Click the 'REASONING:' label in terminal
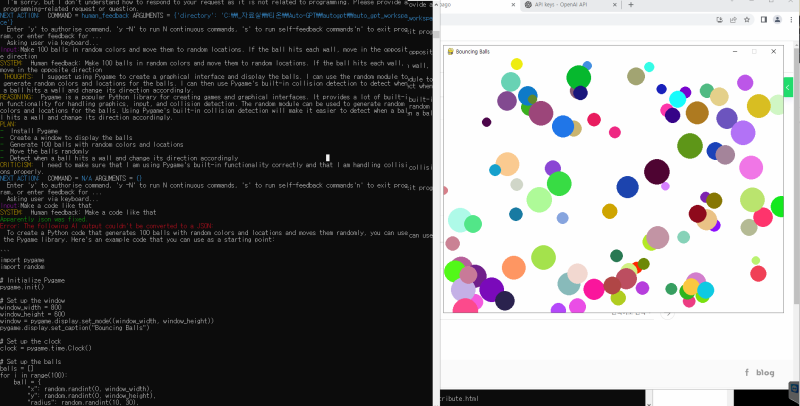800x406 pixels. (x=17, y=97)
